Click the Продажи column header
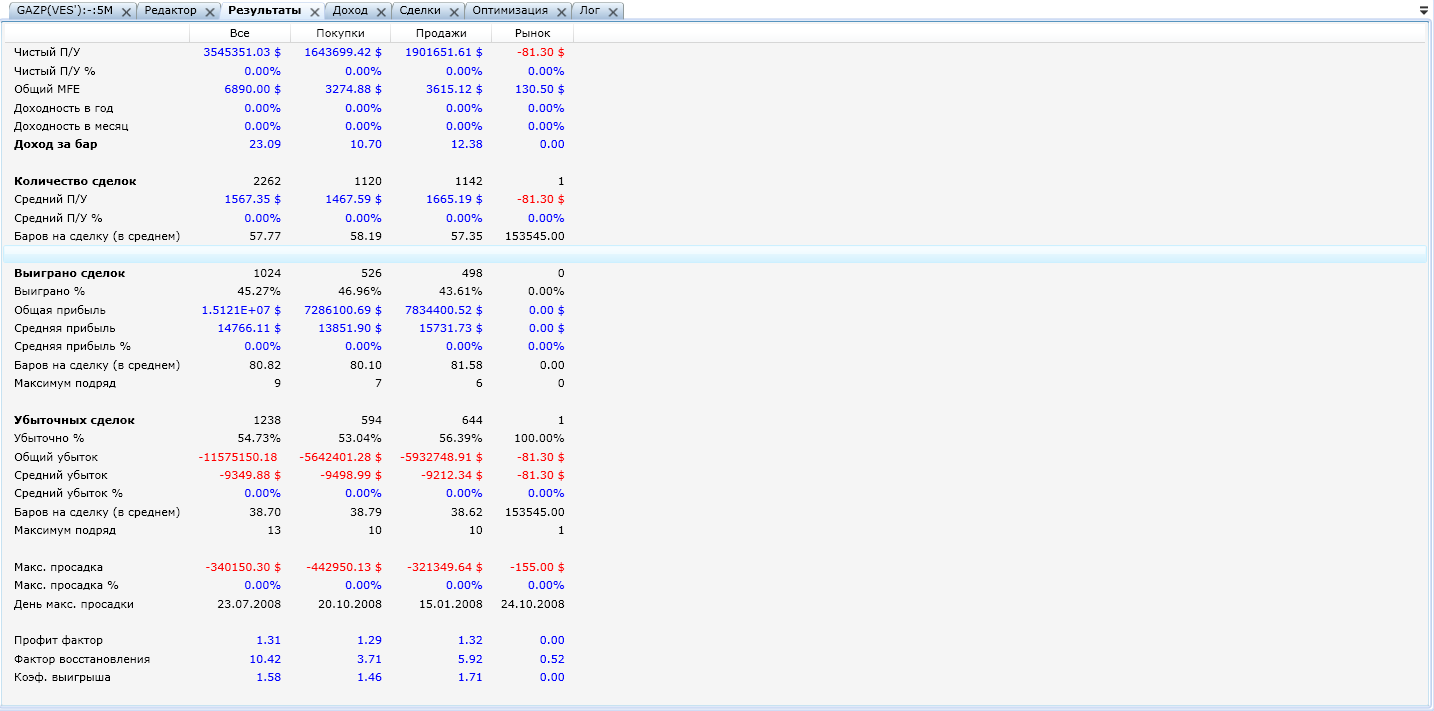This screenshot has width=1434, height=711. [440, 33]
